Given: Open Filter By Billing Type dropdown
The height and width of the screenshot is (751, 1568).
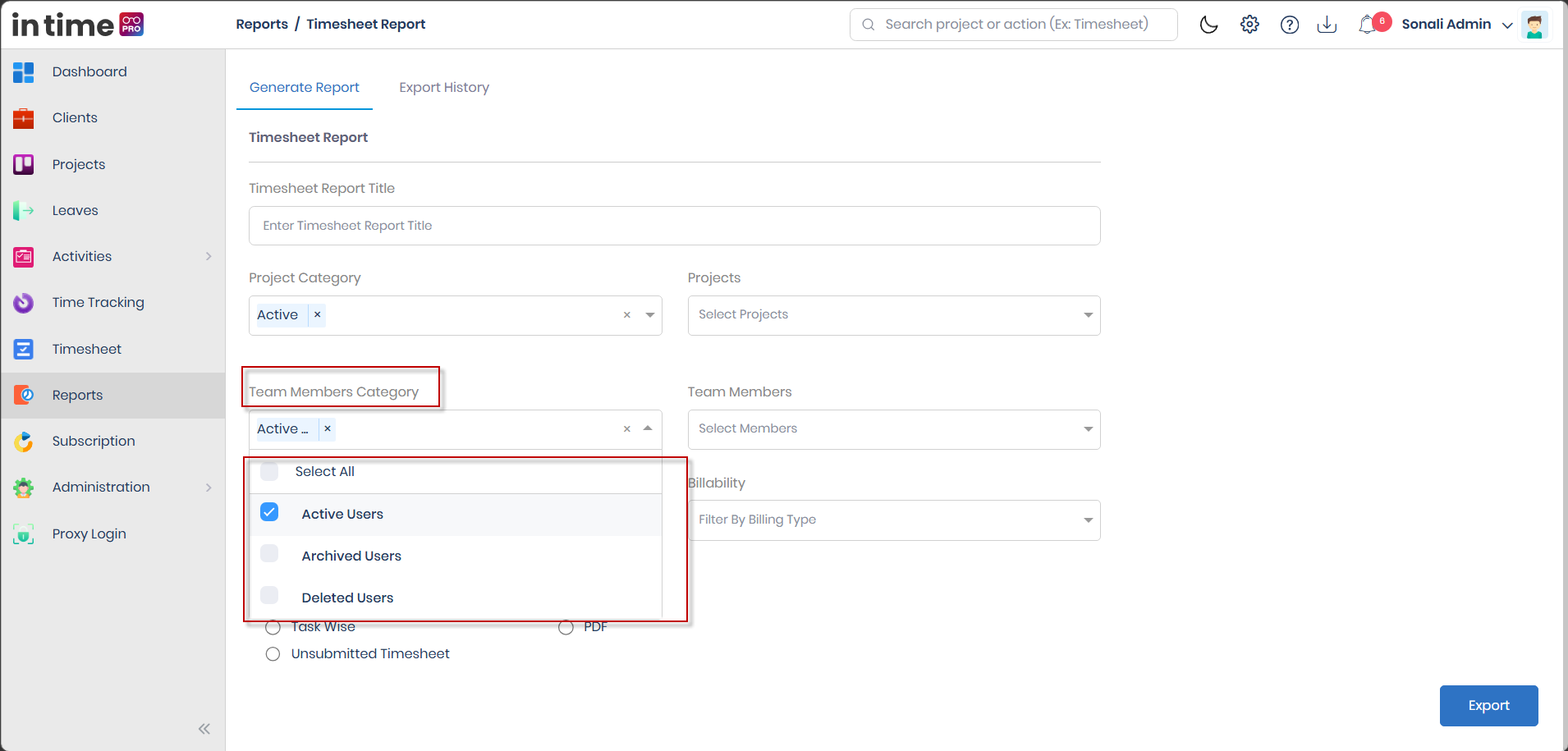Looking at the screenshot, I should pyautogui.click(x=894, y=520).
